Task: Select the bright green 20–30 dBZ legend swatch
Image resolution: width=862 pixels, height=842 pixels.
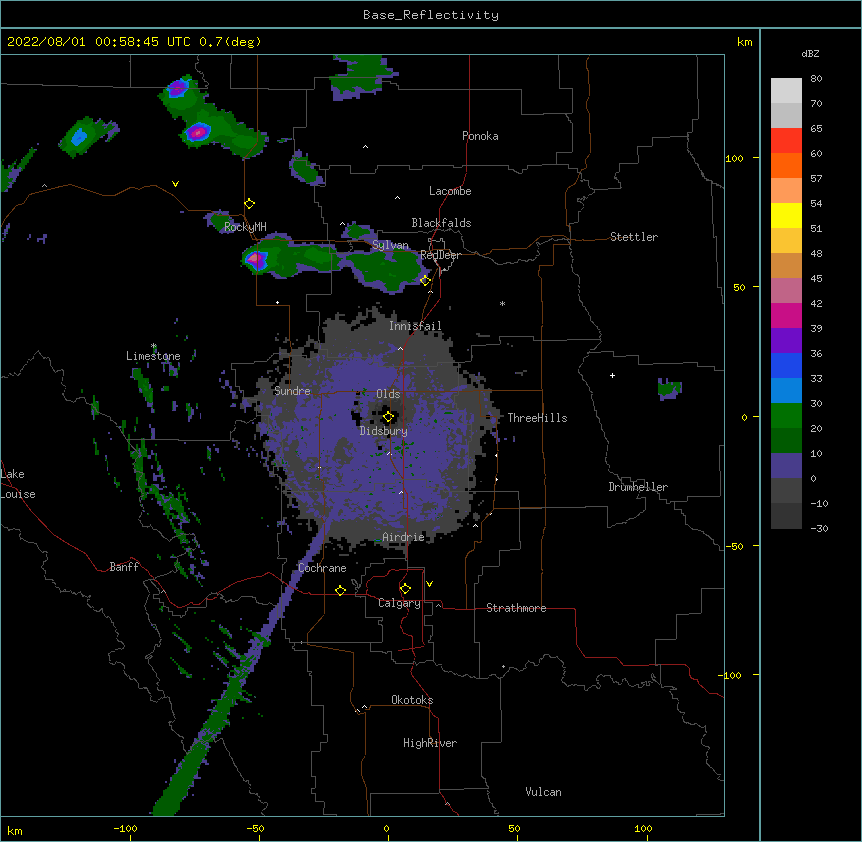Action: pos(786,416)
